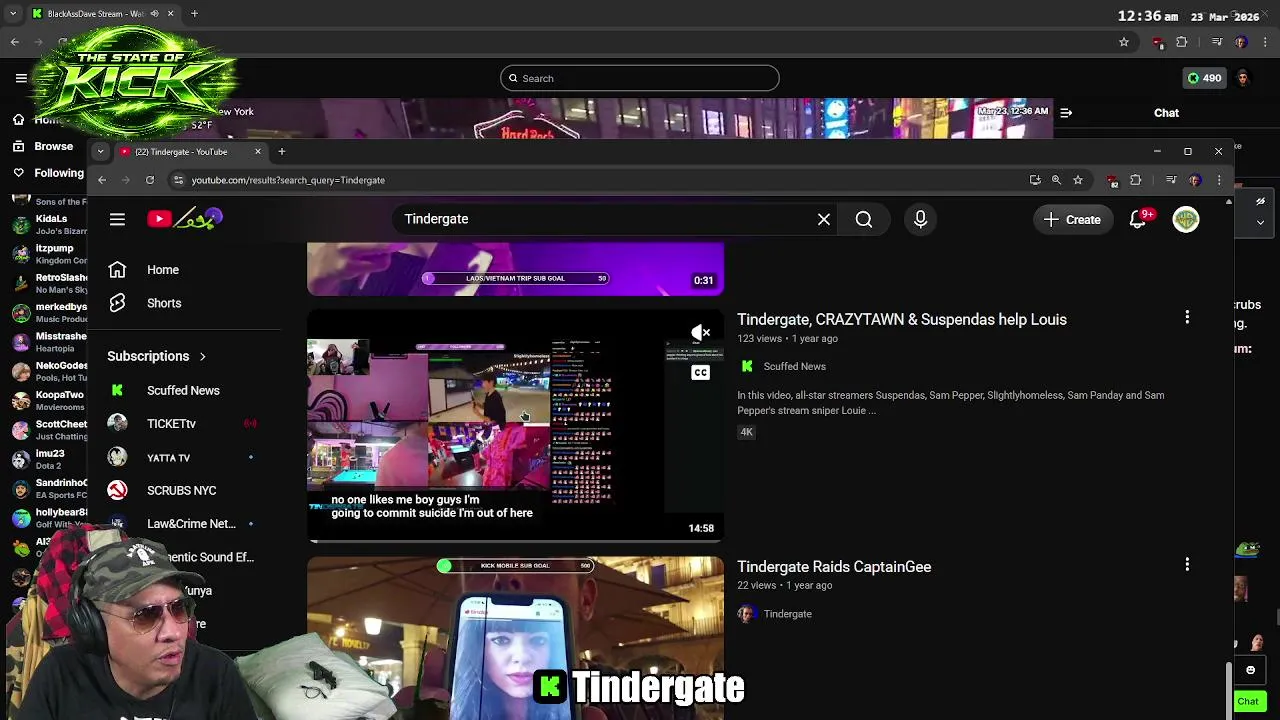Click the Kick site search field

(x=640, y=78)
